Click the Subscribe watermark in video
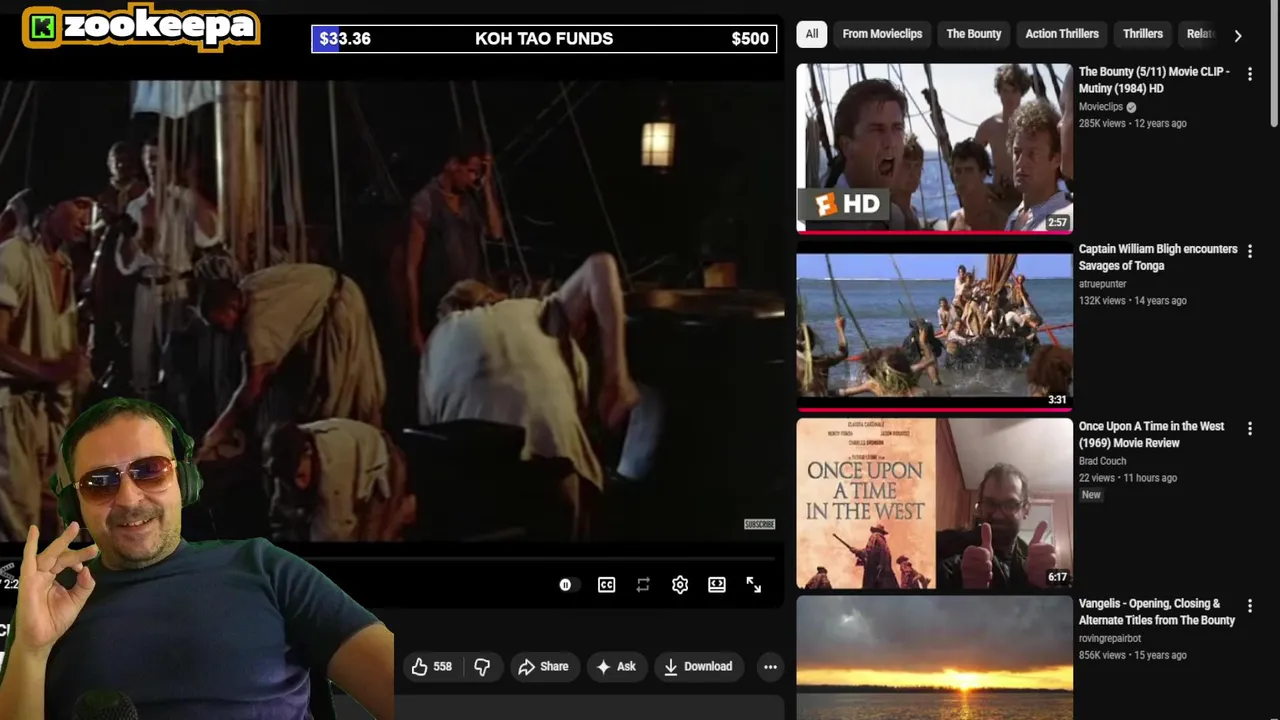 click(x=759, y=524)
